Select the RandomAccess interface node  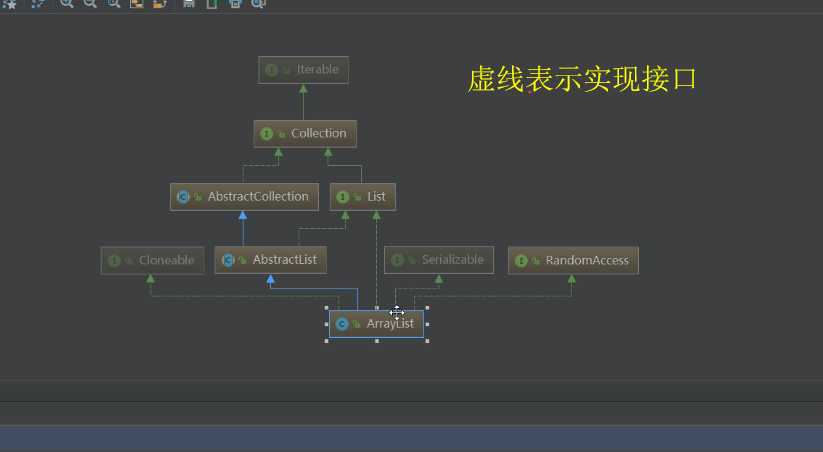coord(573,260)
